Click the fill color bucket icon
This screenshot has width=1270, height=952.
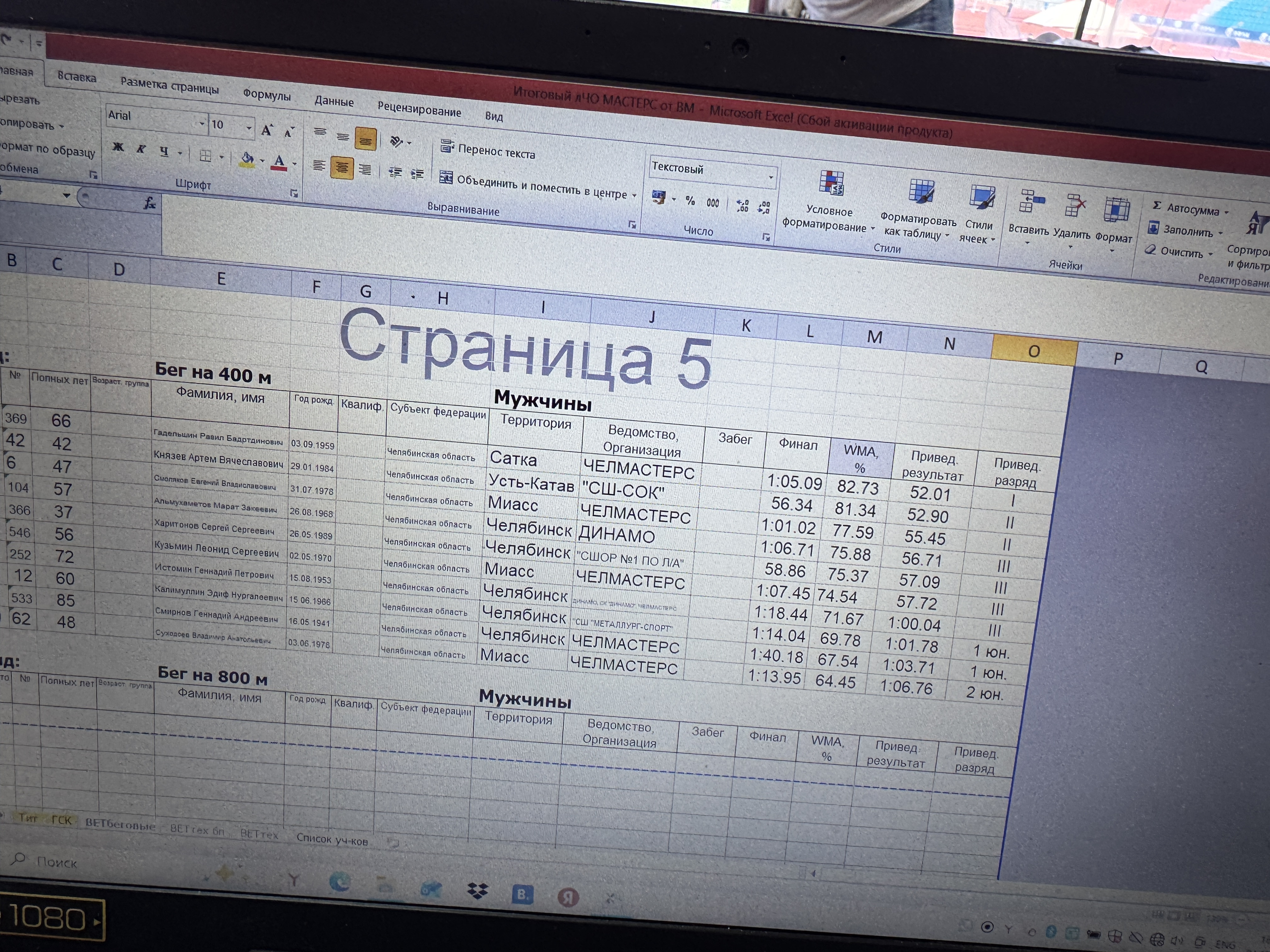pos(247,160)
